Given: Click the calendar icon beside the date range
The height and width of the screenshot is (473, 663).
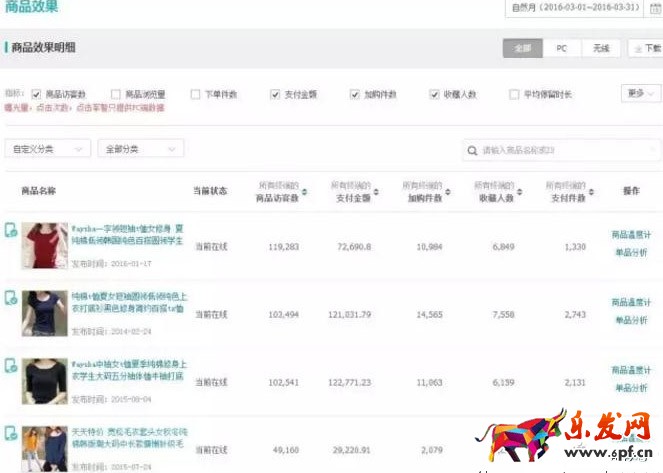Looking at the screenshot, I should [x=655, y=9].
